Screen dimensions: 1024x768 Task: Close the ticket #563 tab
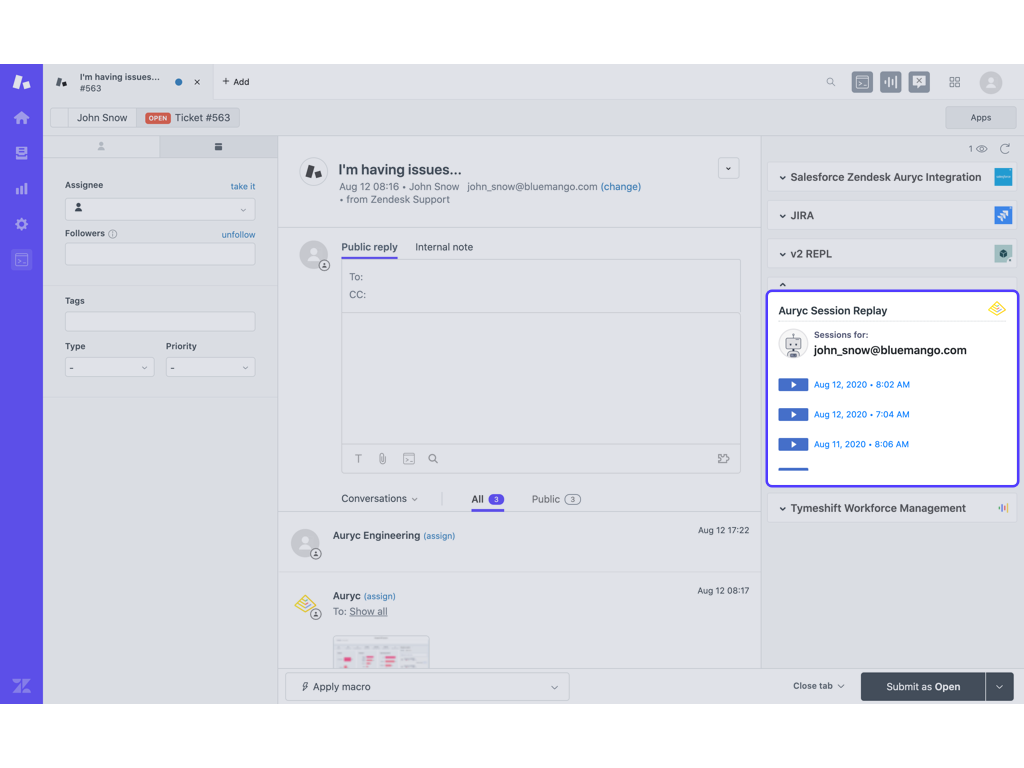tap(197, 82)
